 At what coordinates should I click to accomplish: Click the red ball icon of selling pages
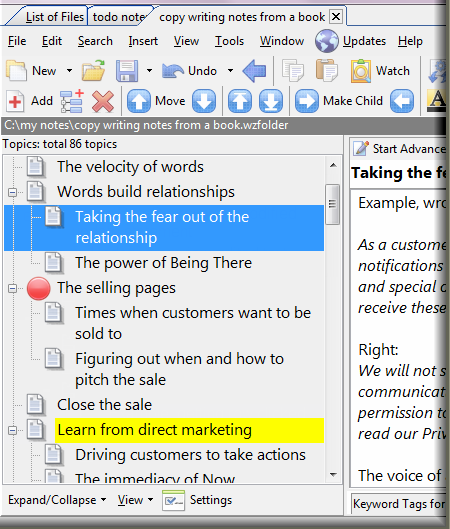click(38, 288)
